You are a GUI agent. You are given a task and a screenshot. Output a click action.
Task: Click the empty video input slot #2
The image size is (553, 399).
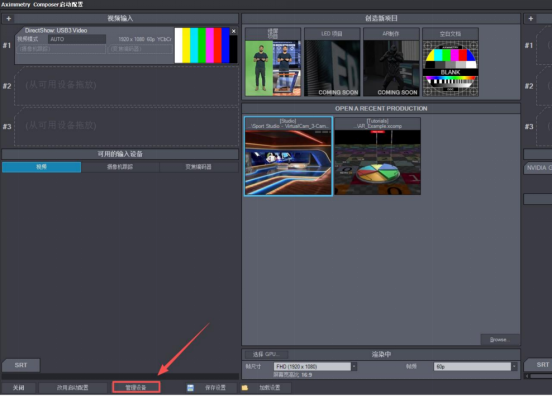point(126,86)
